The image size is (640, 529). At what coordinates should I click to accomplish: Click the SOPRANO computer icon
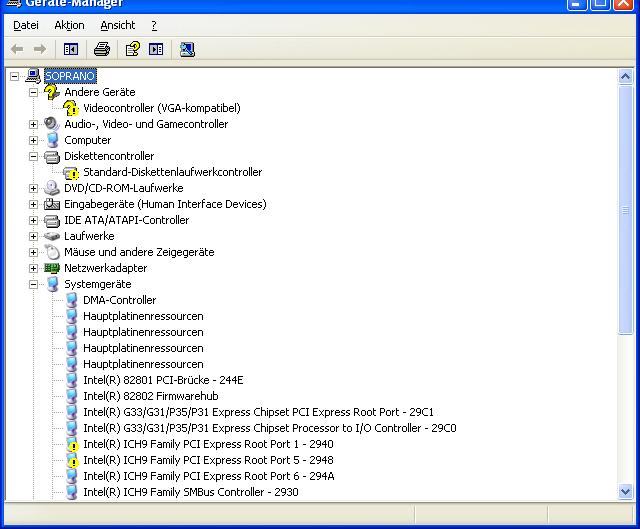point(33,76)
